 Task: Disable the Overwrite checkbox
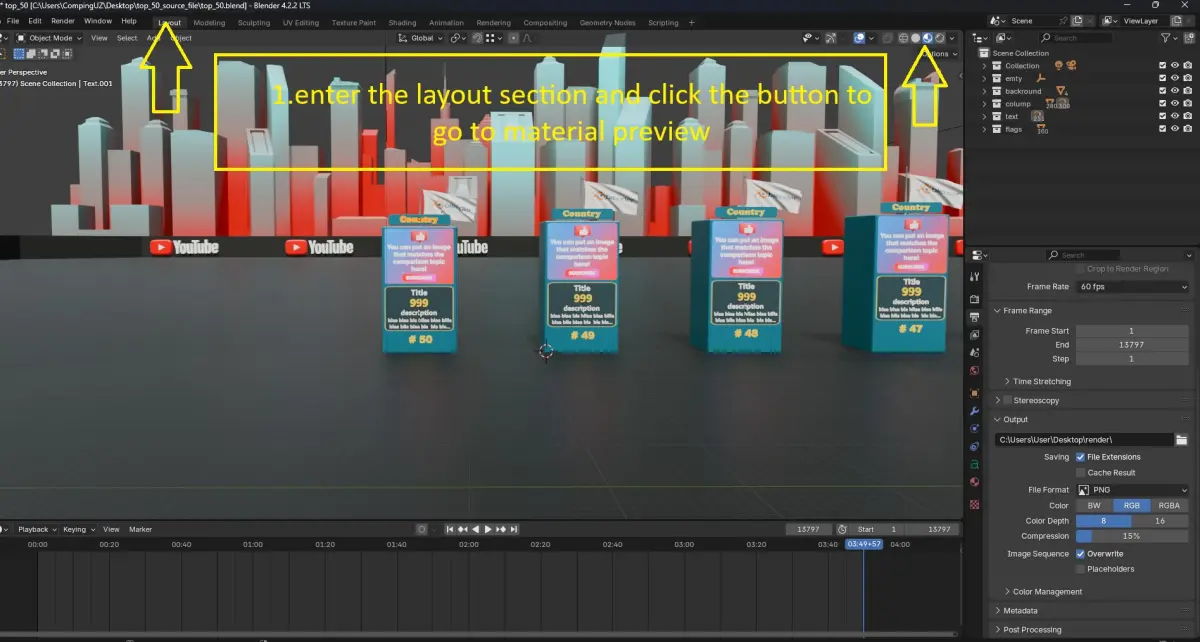pos(1080,554)
